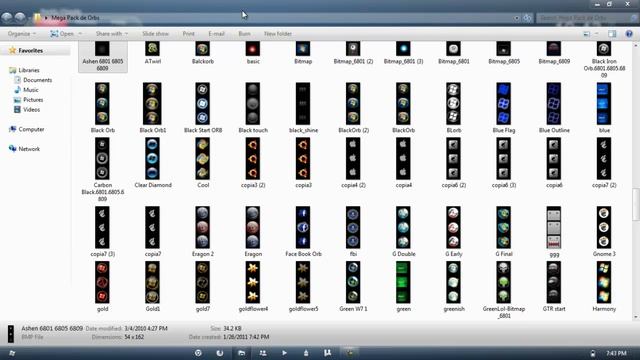Image resolution: width=640 pixels, height=360 pixels.
Task: Click the scroll down arrow
Action: pos(636,317)
